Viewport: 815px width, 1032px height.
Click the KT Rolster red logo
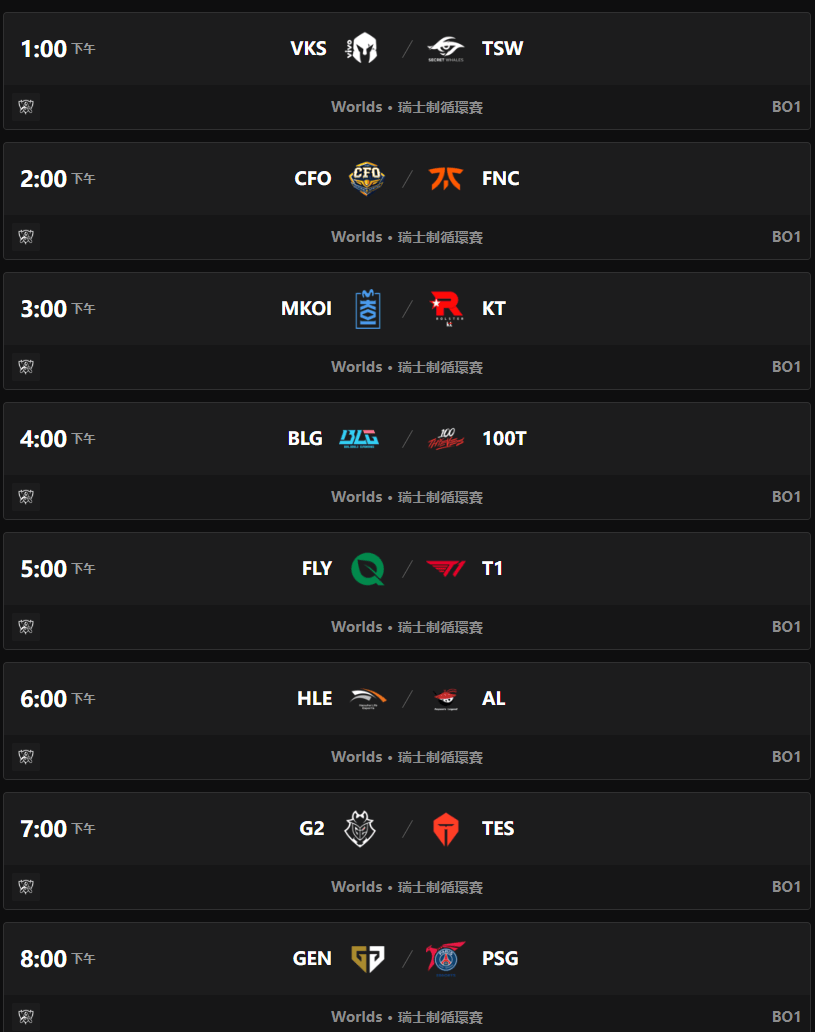446,309
